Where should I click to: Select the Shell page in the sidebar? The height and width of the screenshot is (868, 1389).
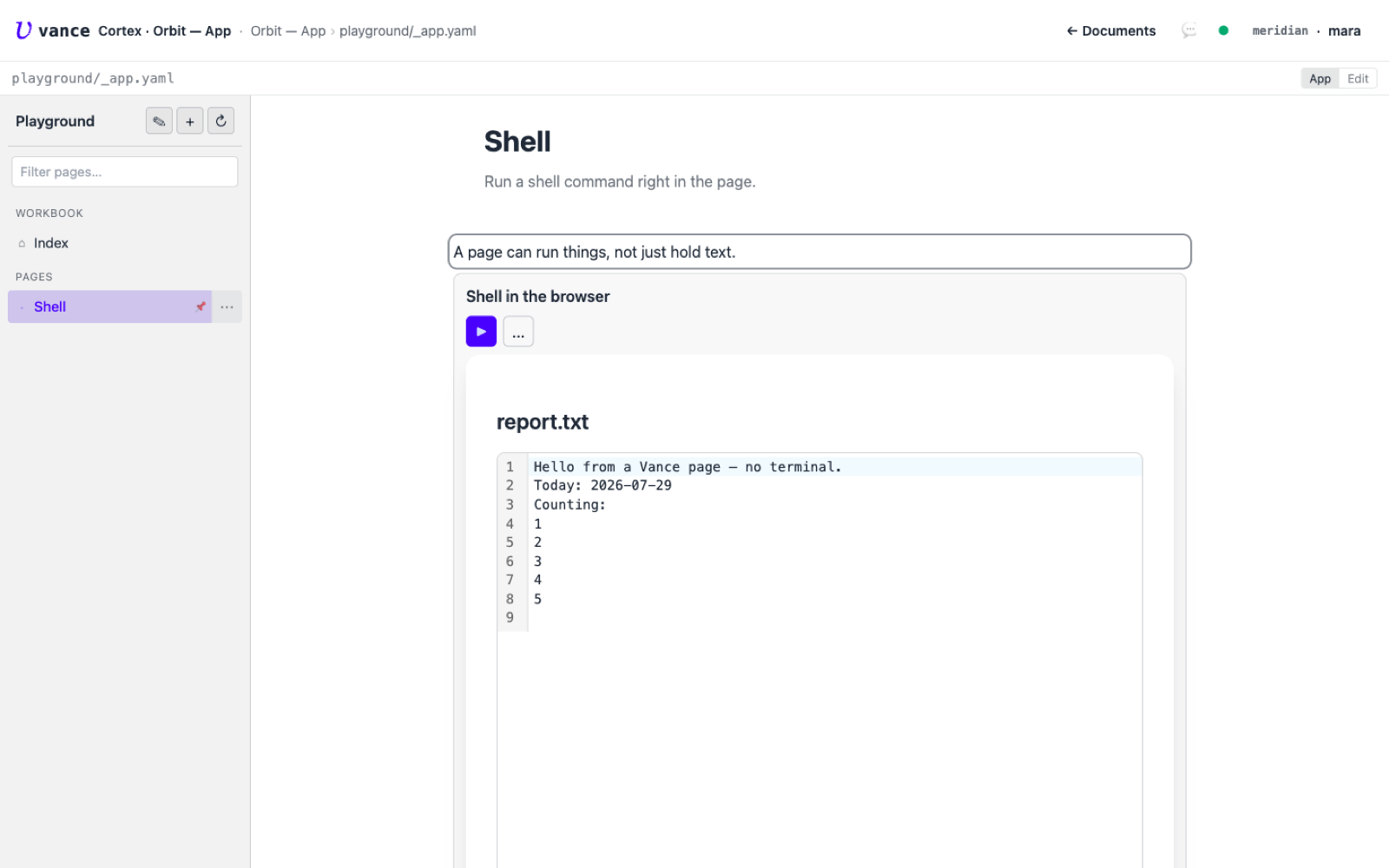tap(110, 306)
